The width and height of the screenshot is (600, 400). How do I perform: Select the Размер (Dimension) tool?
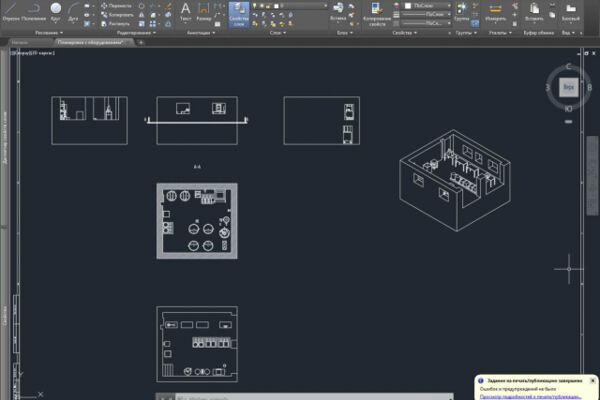(x=204, y=11)
